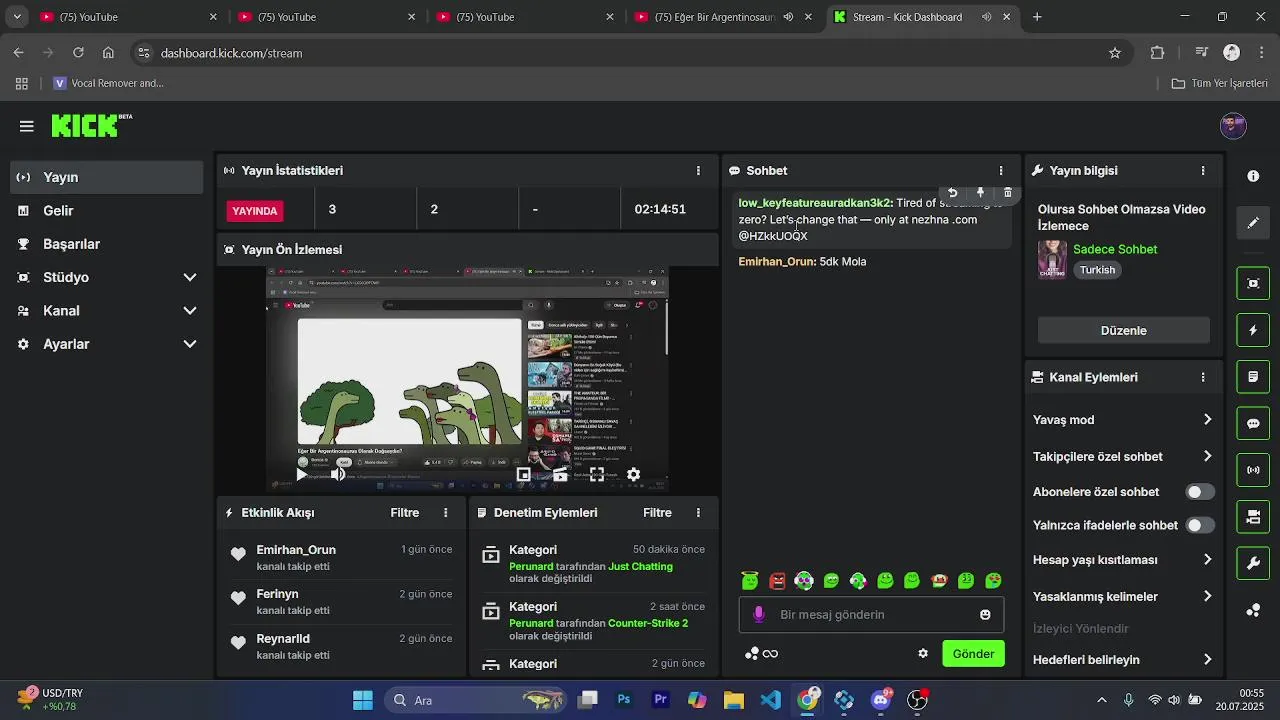Click the Turkish language tag

click(1097, 270)
